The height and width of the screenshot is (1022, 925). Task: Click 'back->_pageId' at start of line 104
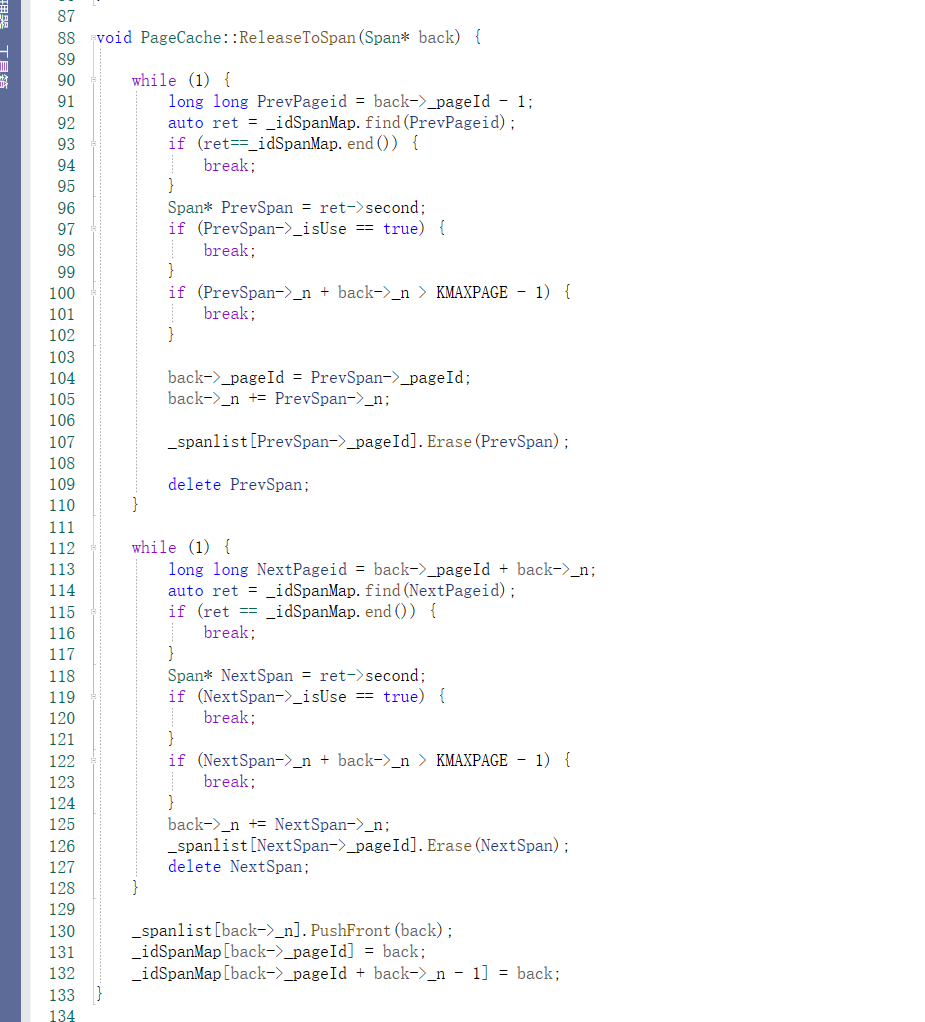226,378
